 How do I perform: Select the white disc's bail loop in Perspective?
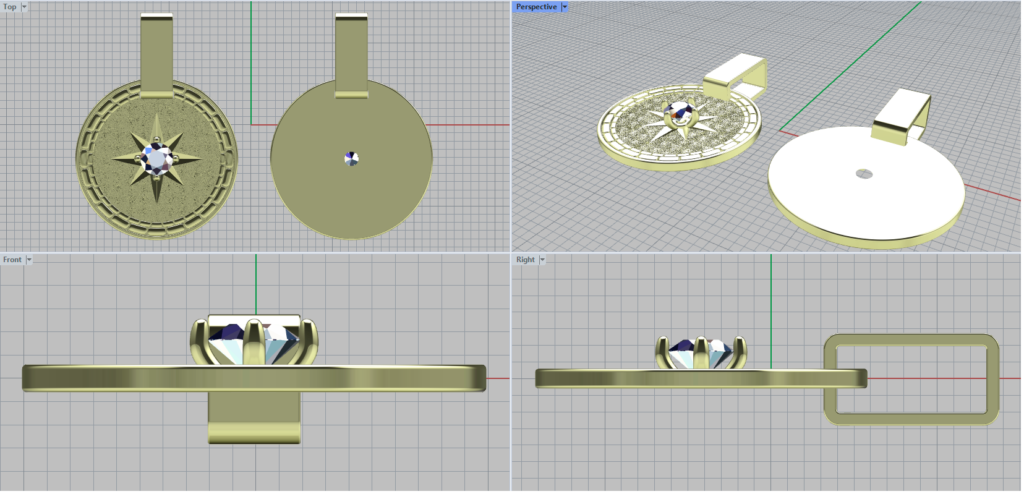click(900, 113)
